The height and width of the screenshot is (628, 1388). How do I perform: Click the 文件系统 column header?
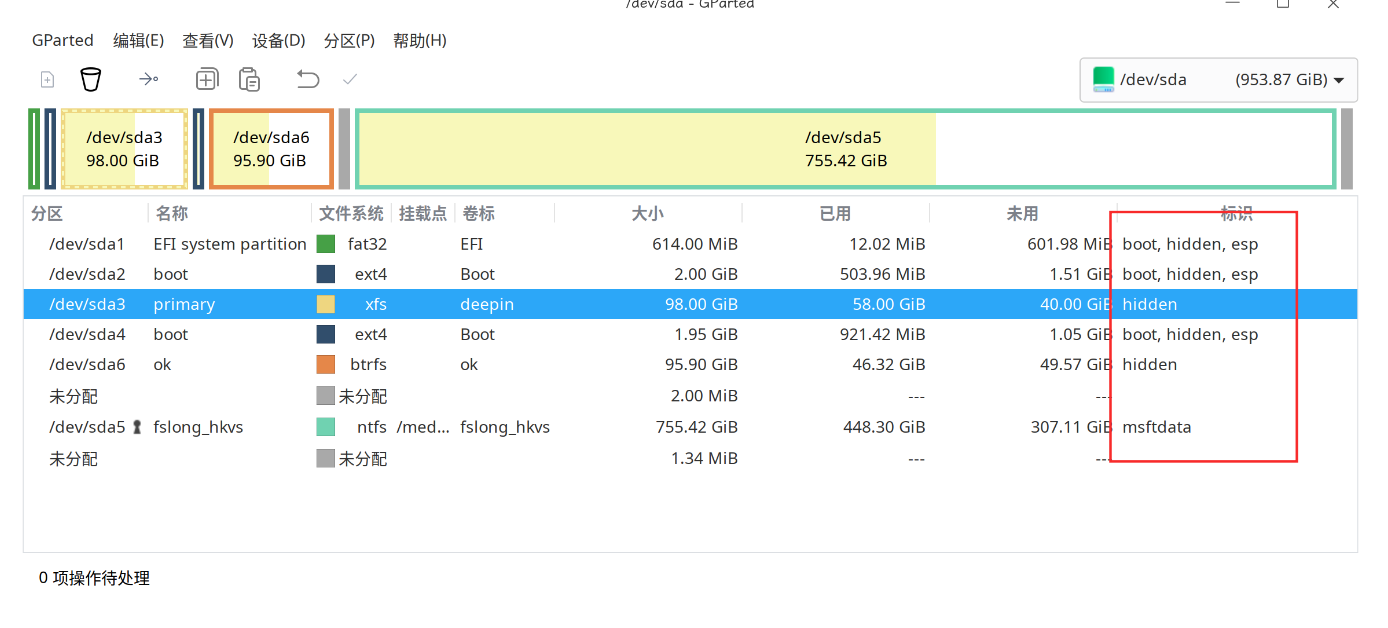click(x=351, y=213)
